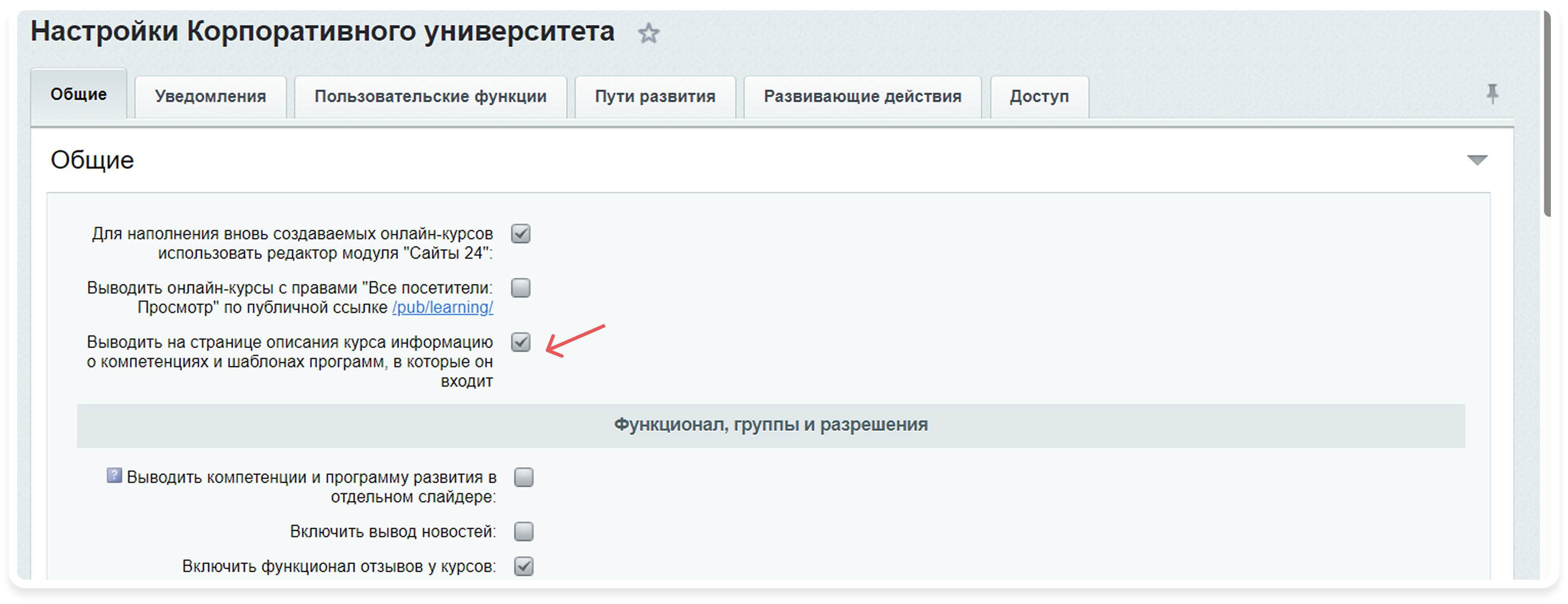
Task: Click the question mark help icon
Action: pyautogui.click(x=114, y=475)
